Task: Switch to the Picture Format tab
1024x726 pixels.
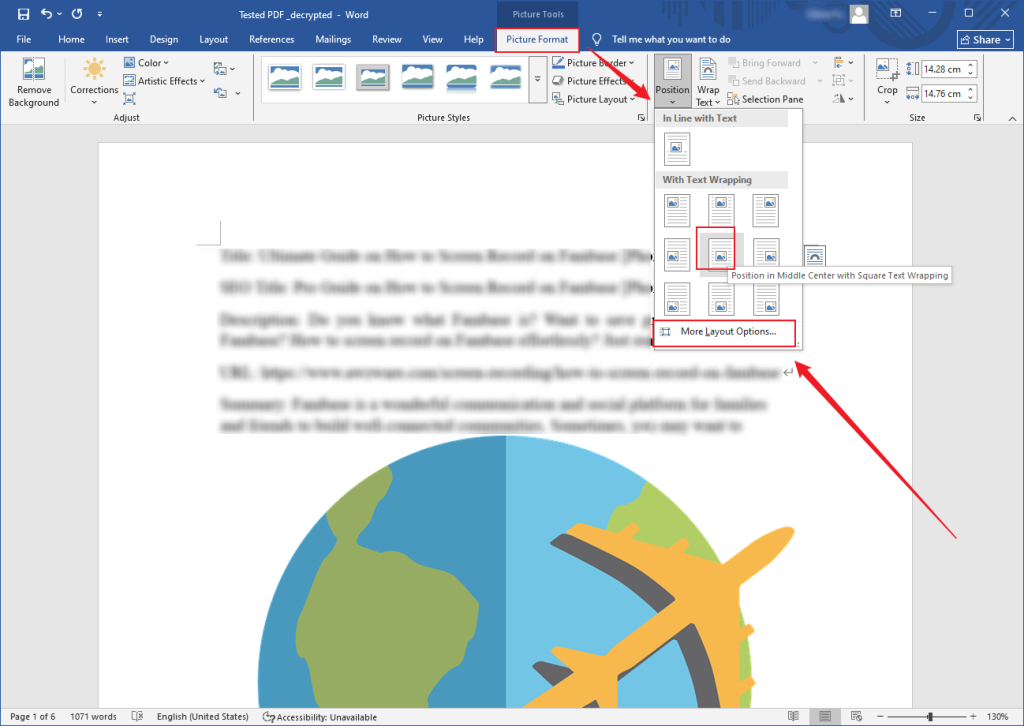Action: [537, 39]
